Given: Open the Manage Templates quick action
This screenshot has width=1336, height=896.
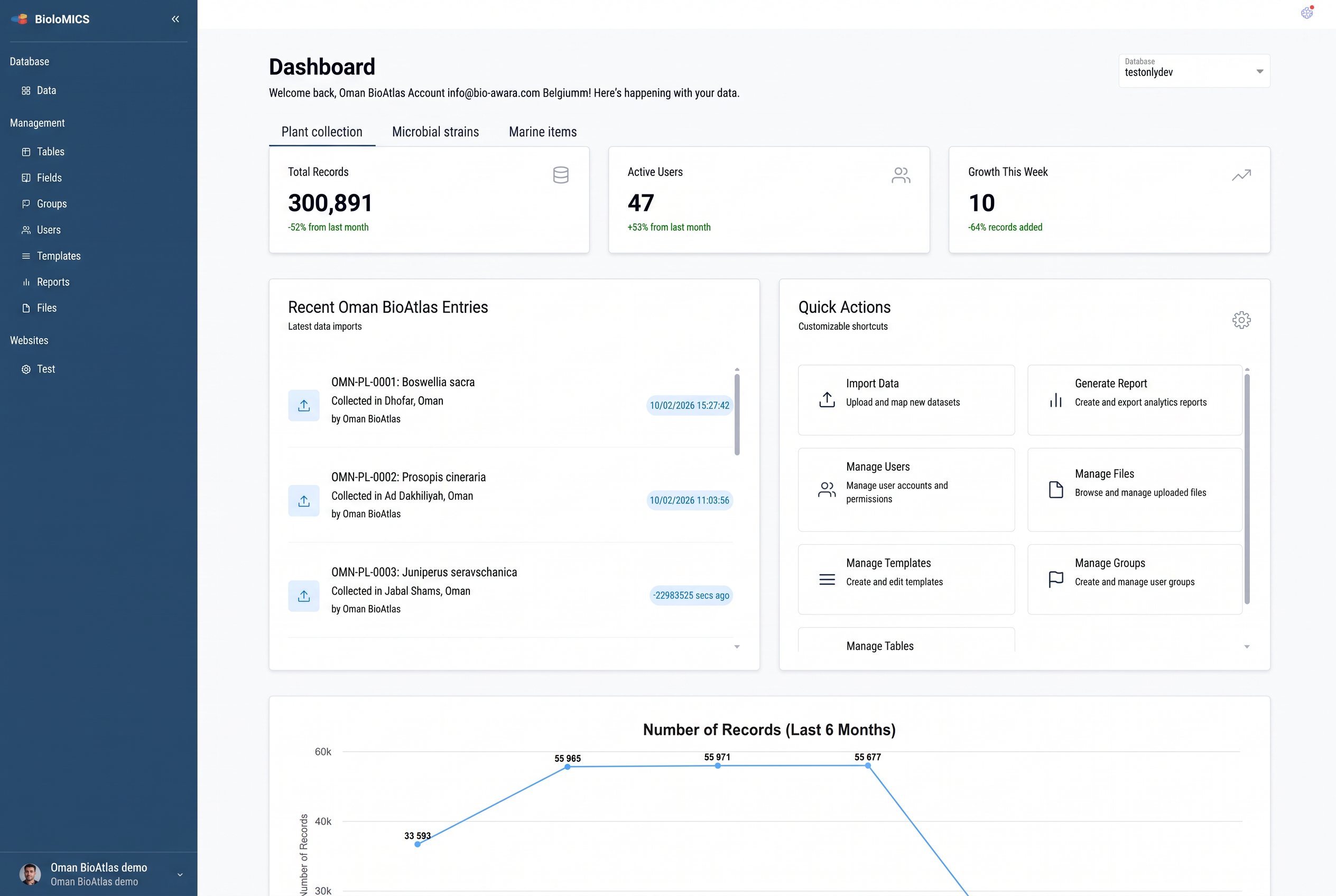Looking at the screenshot, I should (x=906, y=580).
